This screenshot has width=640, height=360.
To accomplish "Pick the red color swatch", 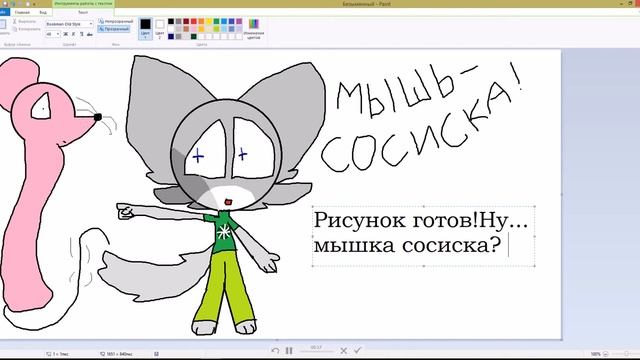I will tap(194, 21).
